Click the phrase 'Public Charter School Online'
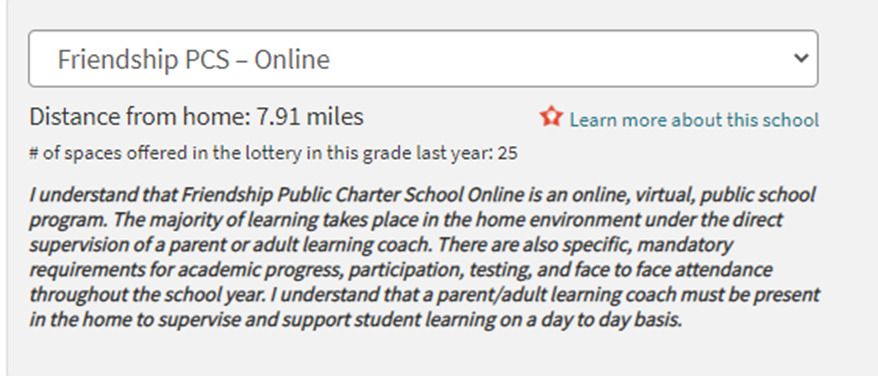Screen dimensions: 878x376 point(399,195)
